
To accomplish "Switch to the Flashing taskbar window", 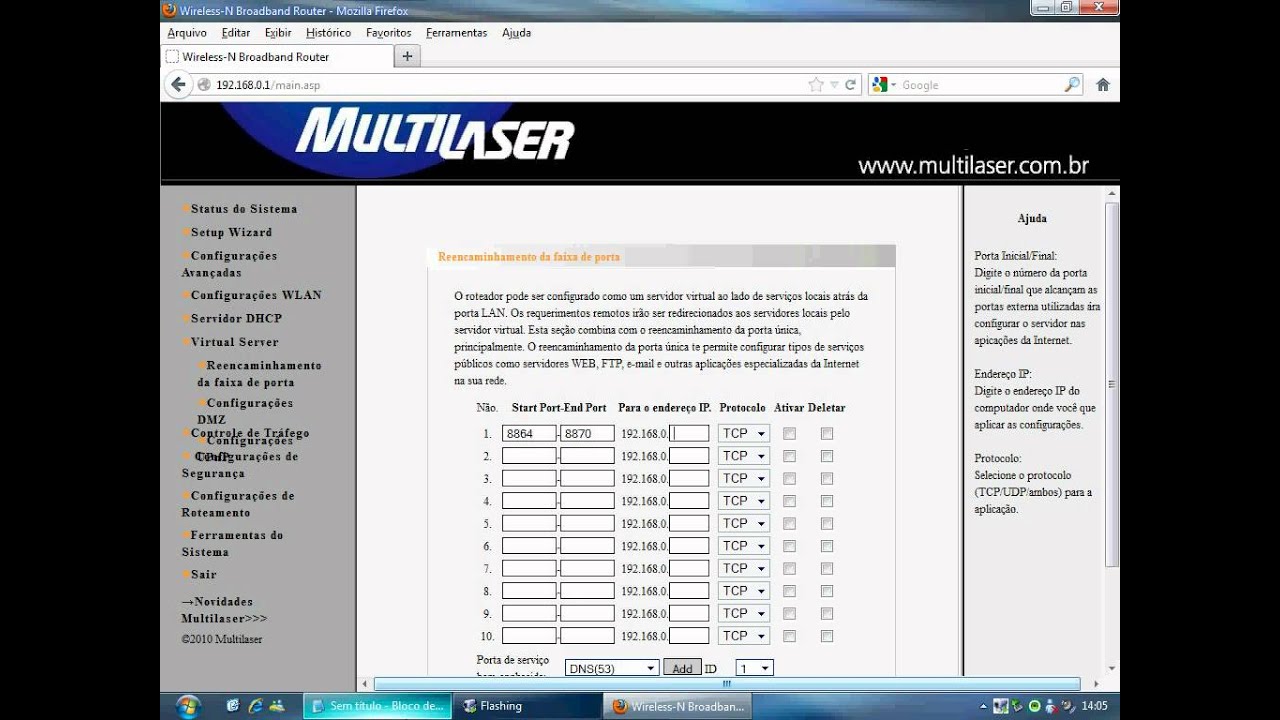I will point(527,706).
